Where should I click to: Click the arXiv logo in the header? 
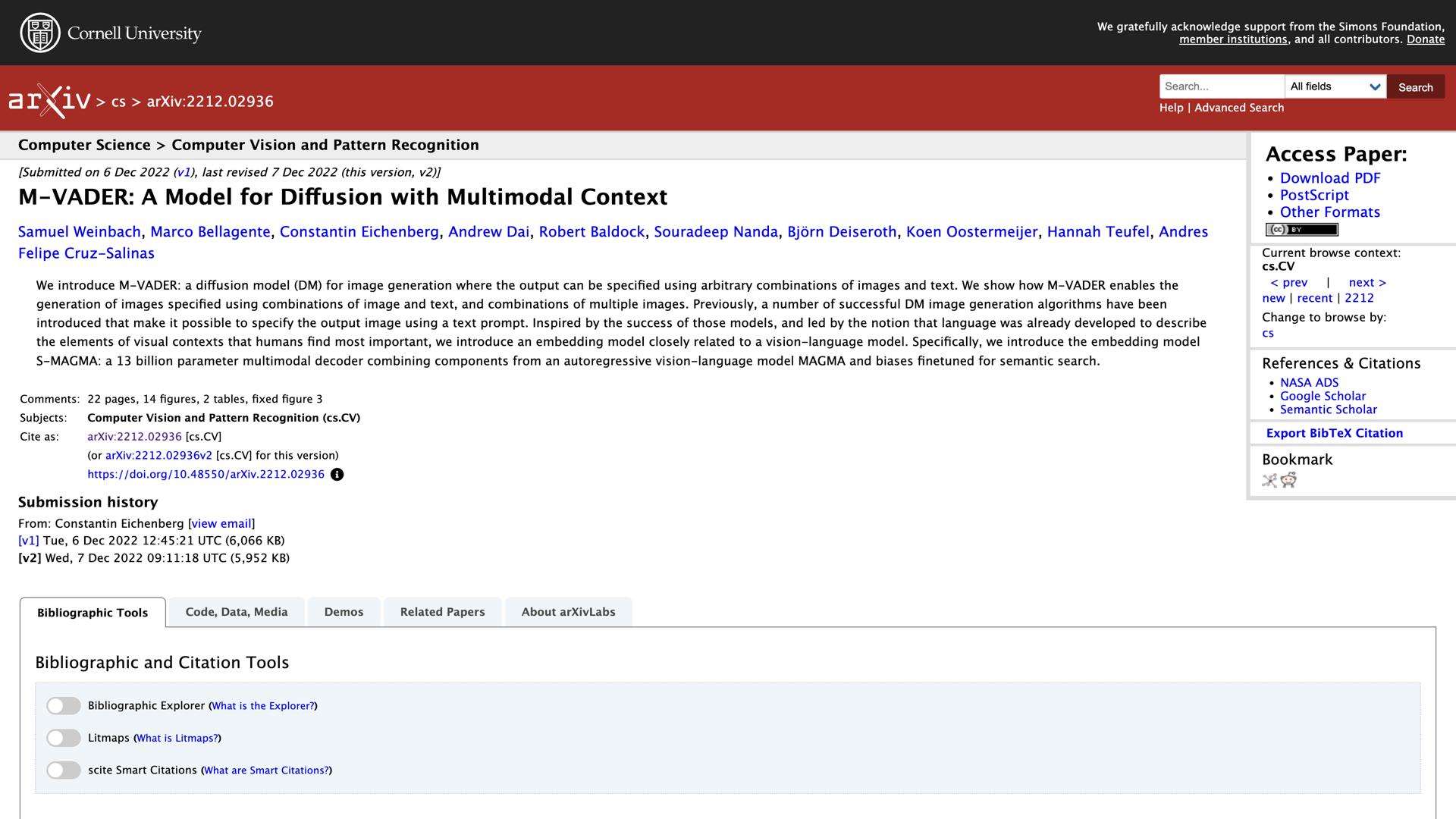coord(49,101)
